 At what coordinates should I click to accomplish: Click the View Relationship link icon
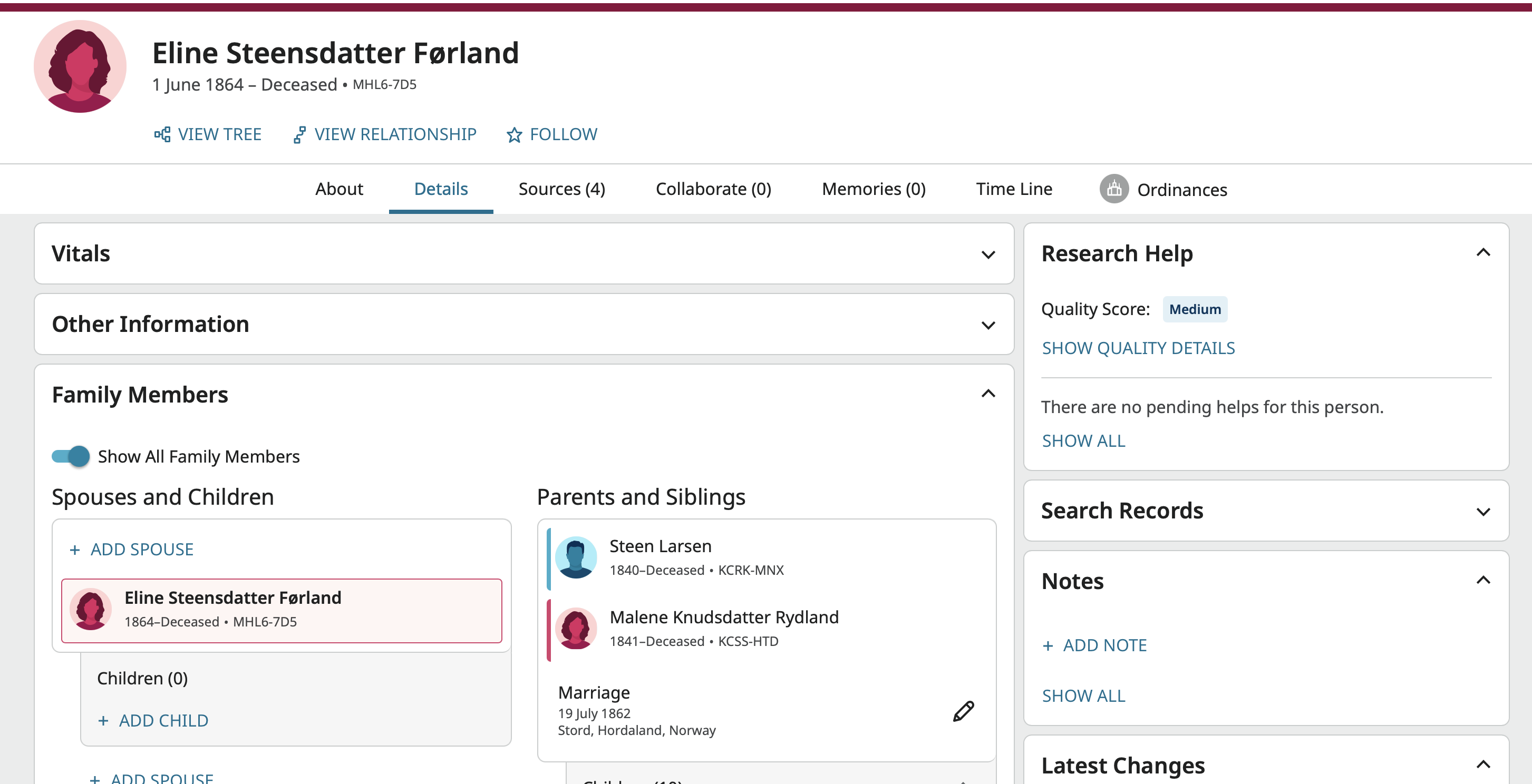(299, 134)
